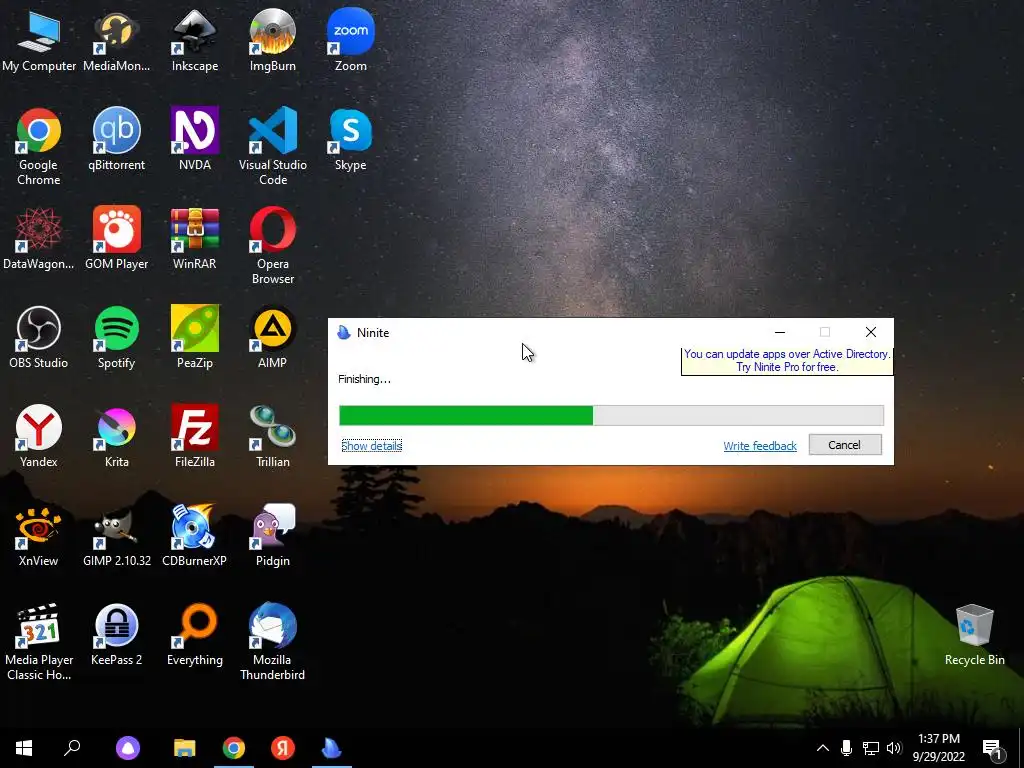1024x768 pixels.
Task: Click Show details link in Ninite
Action: [x=372, y=445]
